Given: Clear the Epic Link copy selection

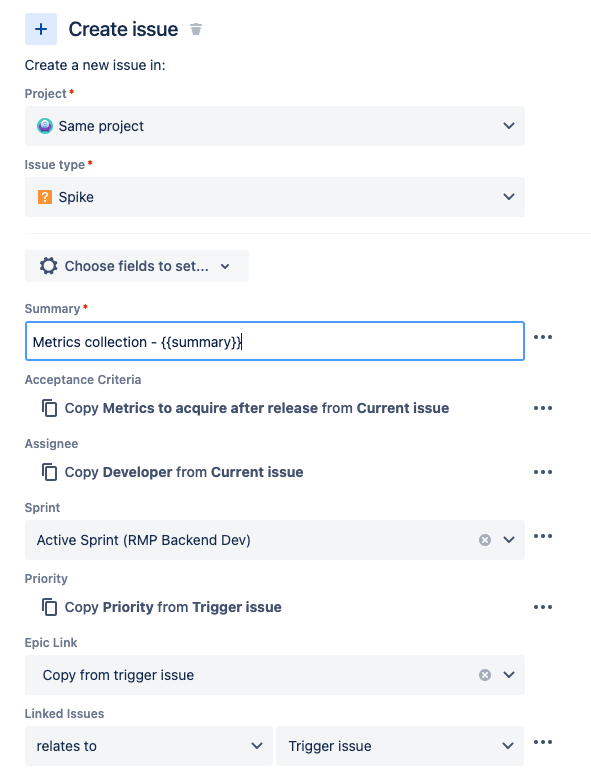Looking at the screenshot, I should pyautogui.click(x=485, y=675).
